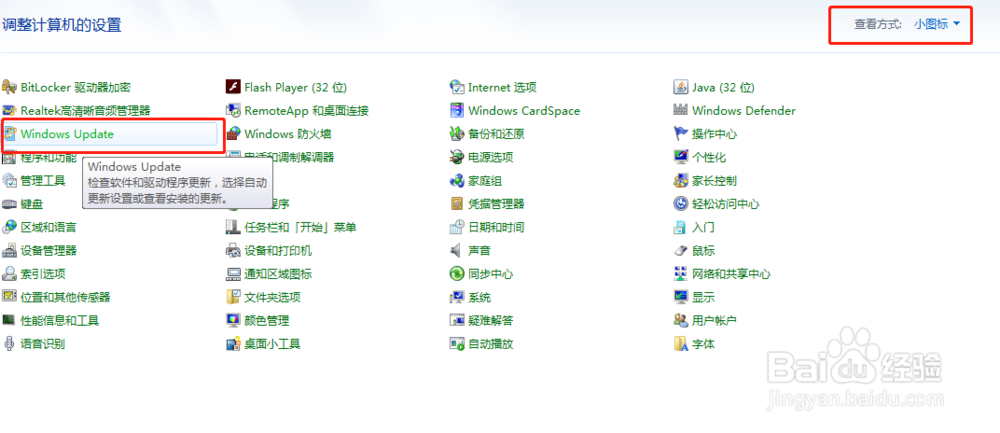Open the 小图标 view mode dropdown

point(937,24)
